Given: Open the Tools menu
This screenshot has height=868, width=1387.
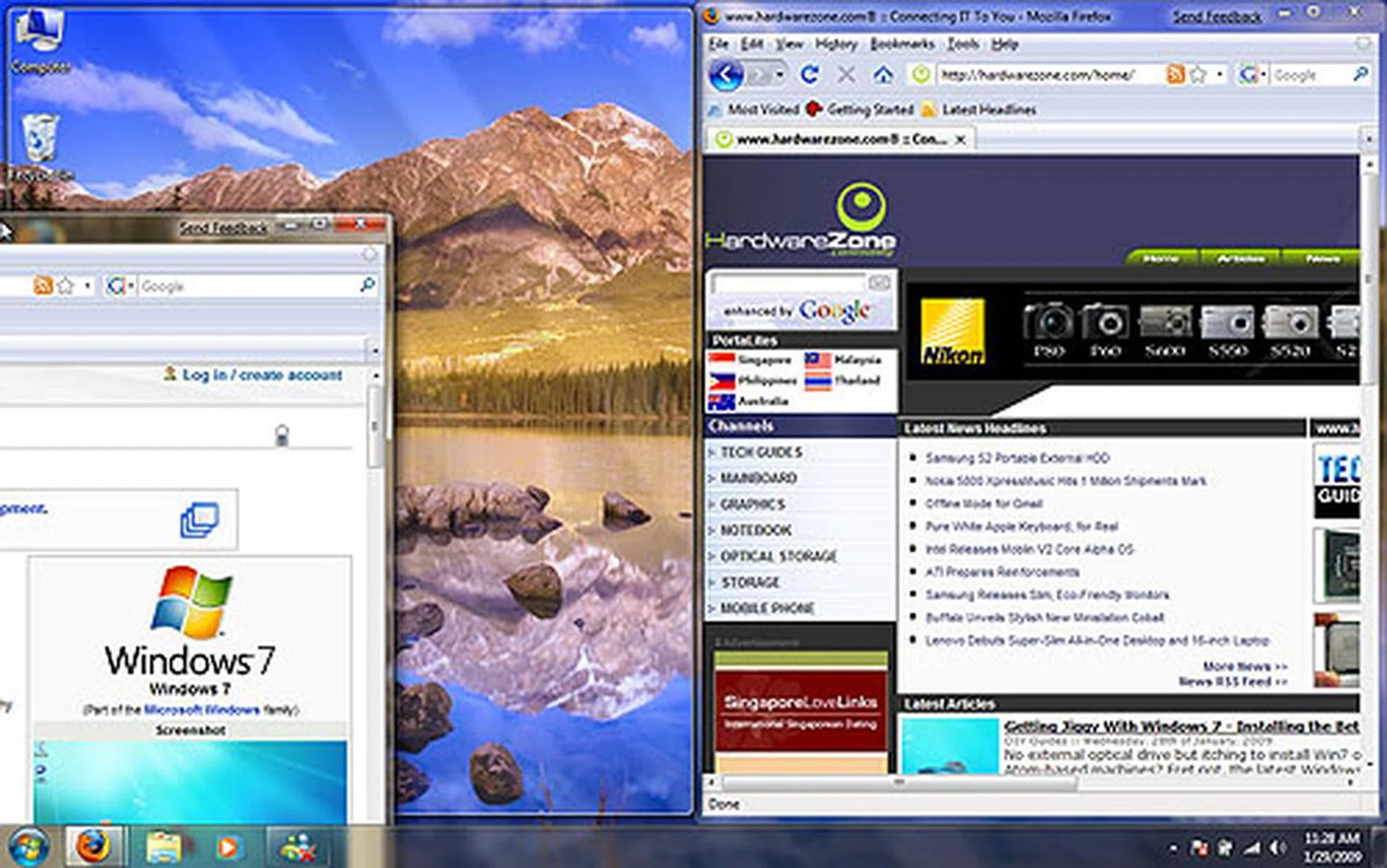Looking at the screenshot, I should (962, 44).
